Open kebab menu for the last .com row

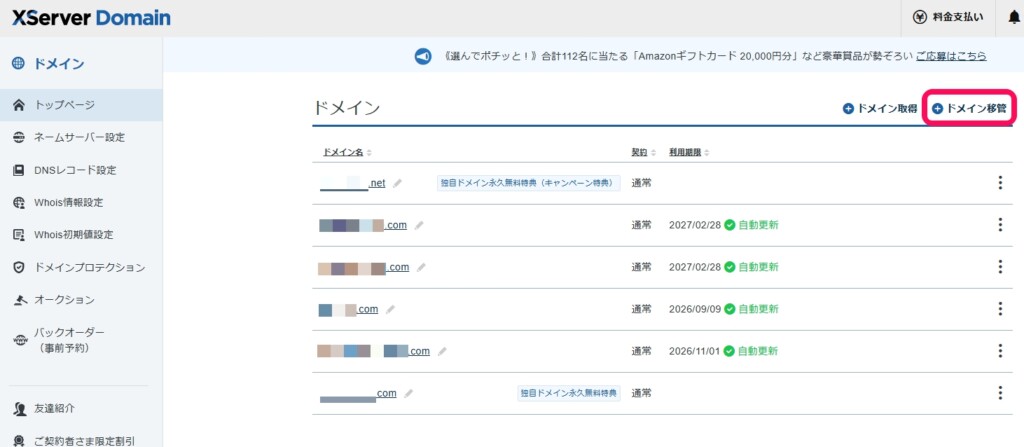pyautogui.click(x=1000, y=393)
